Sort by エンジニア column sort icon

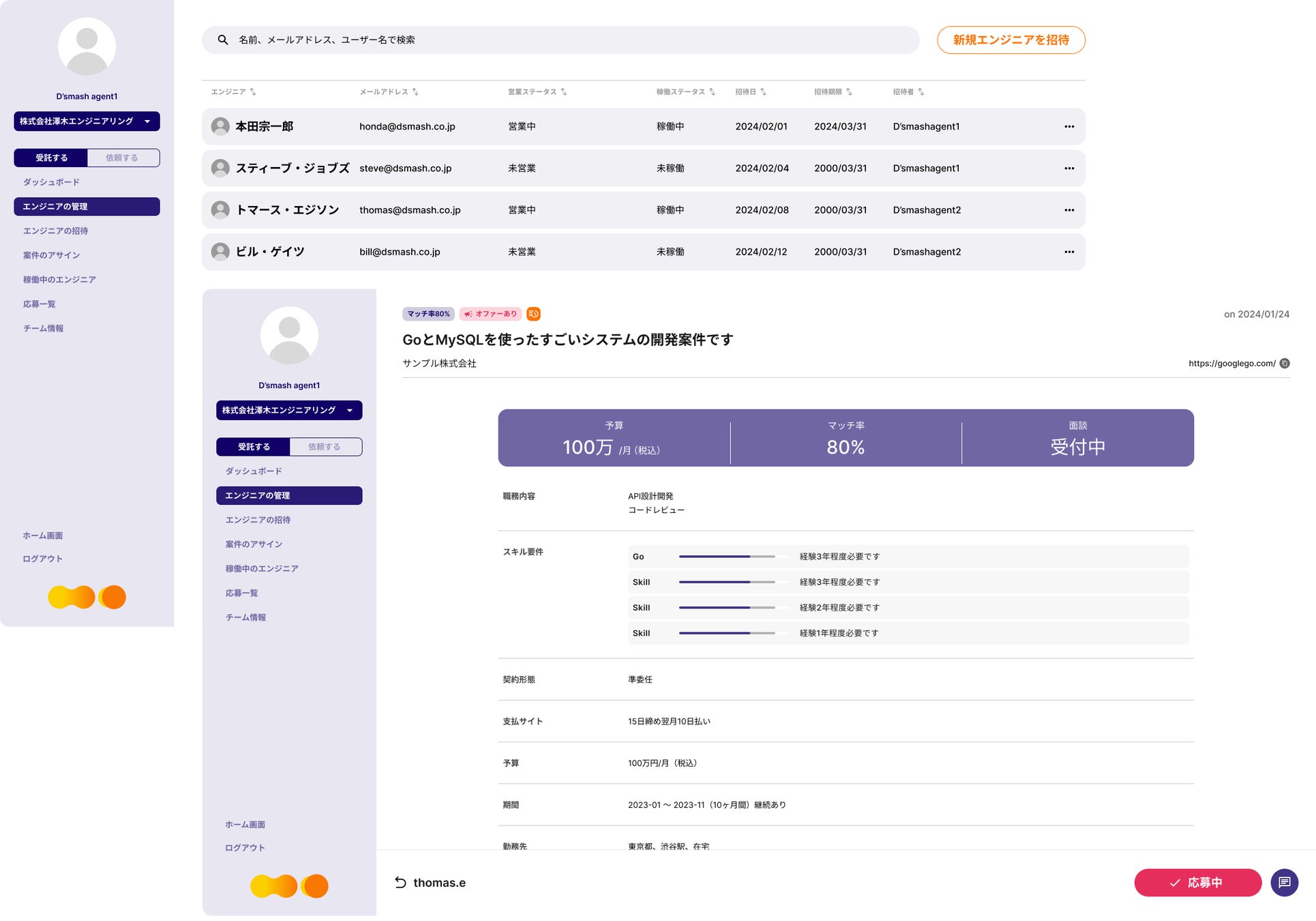253,92
